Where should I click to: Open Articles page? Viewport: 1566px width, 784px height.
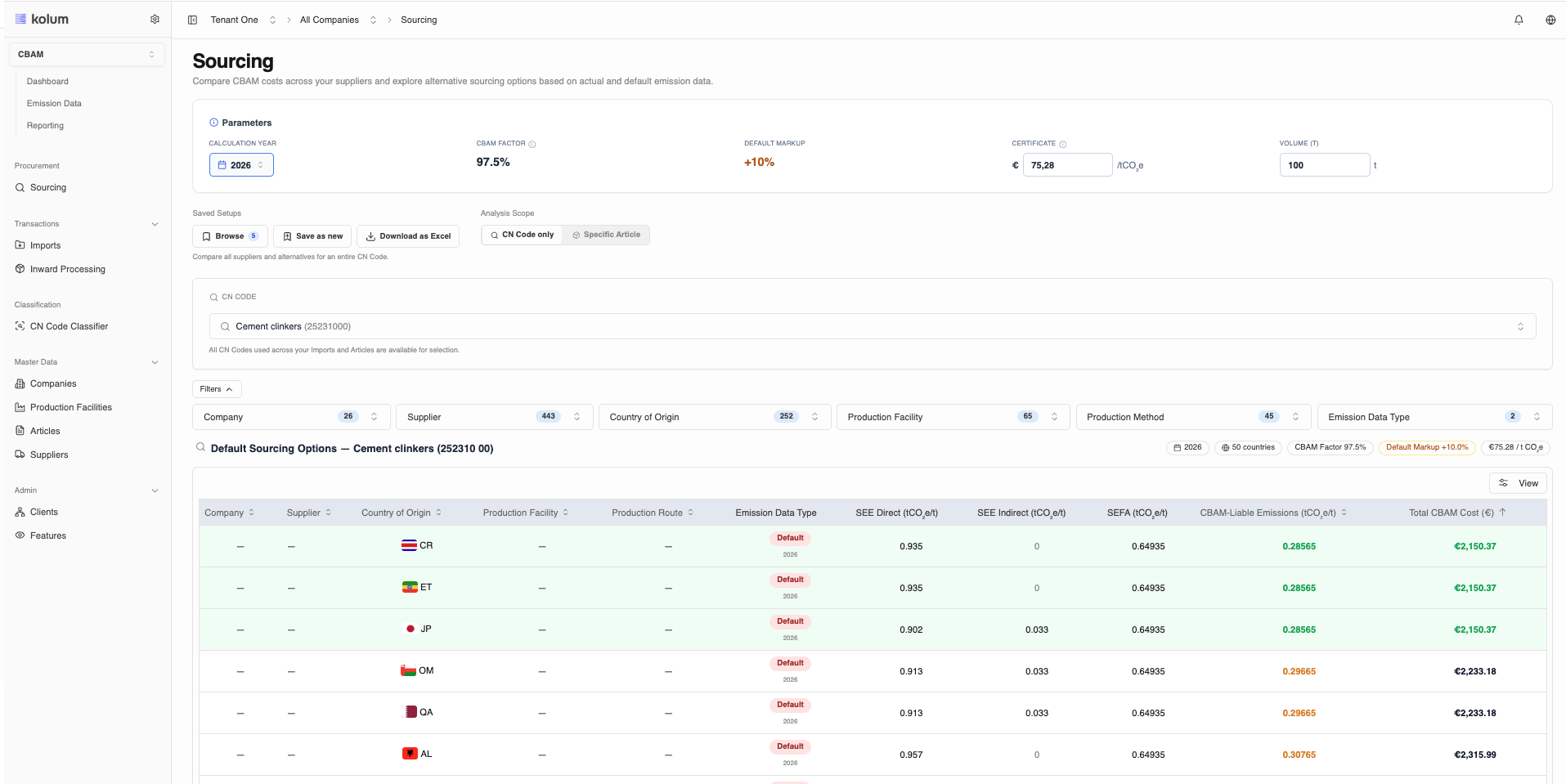pyautogui.click(x=45, y=431)
